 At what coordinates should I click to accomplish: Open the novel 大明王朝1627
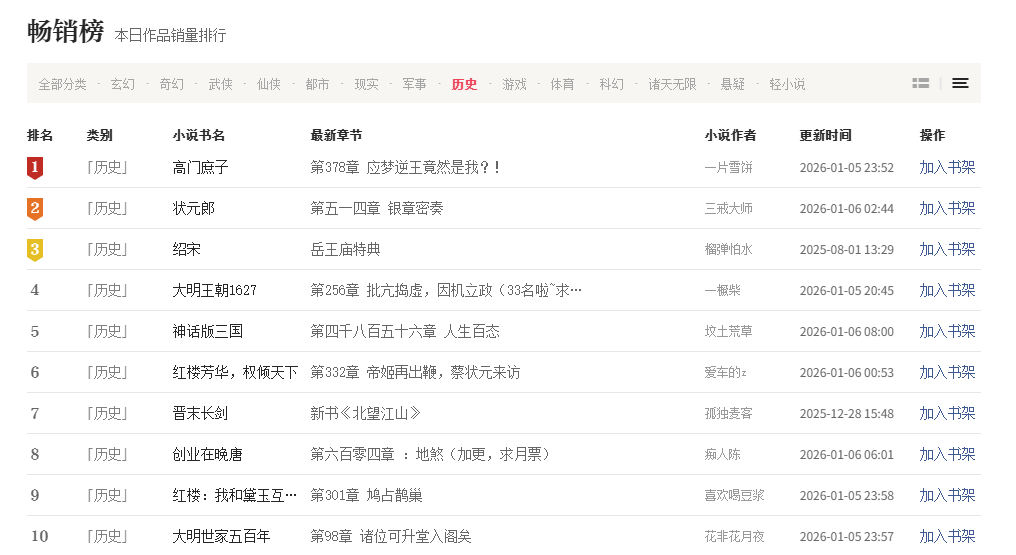[214, 290]
